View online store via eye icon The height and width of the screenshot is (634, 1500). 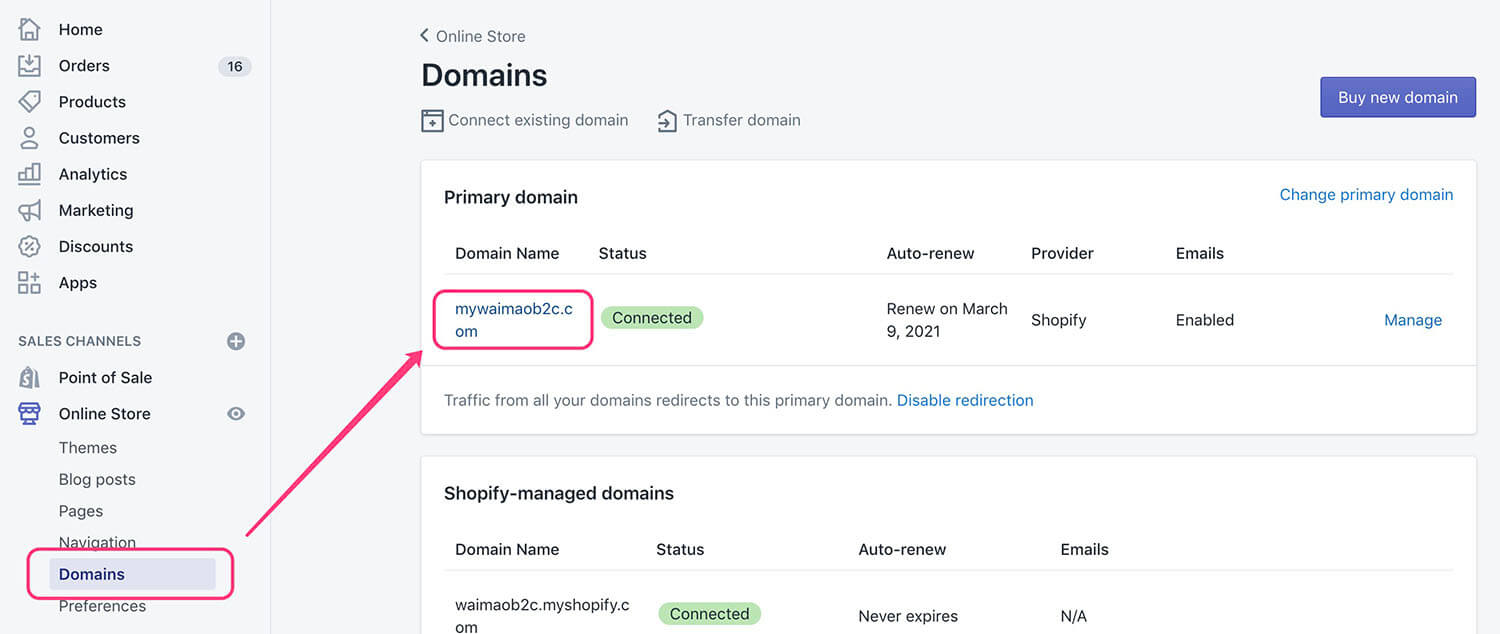[x=236, y=414]
